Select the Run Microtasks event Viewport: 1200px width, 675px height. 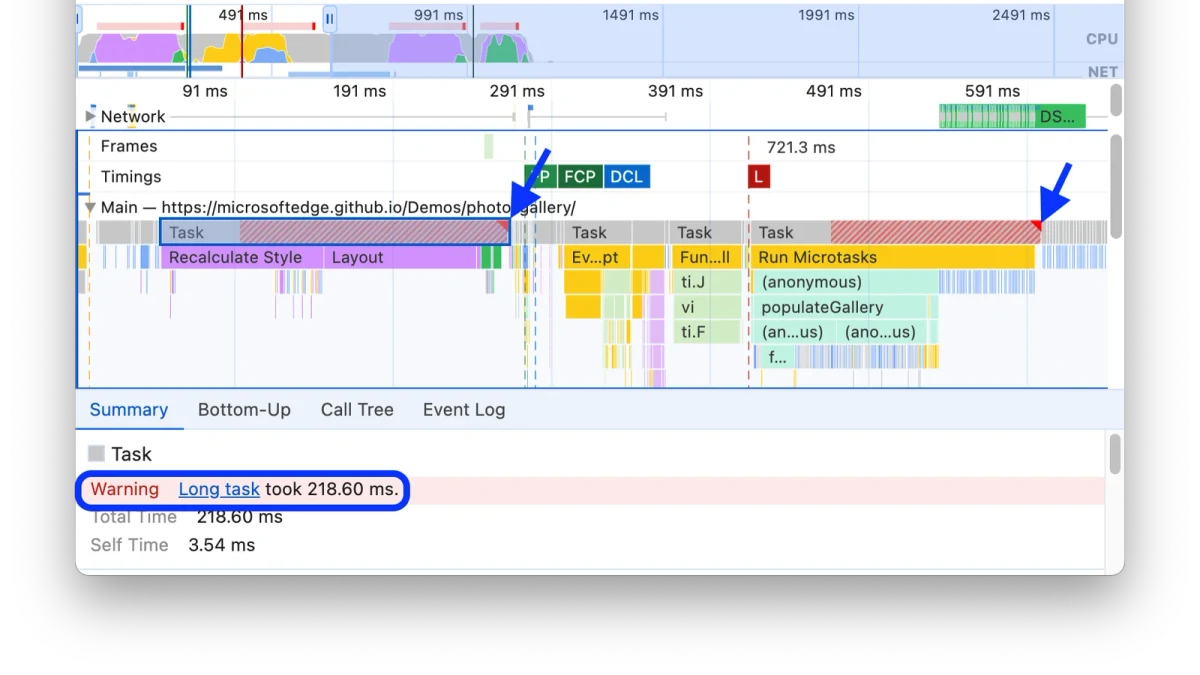tap(892, 257)
